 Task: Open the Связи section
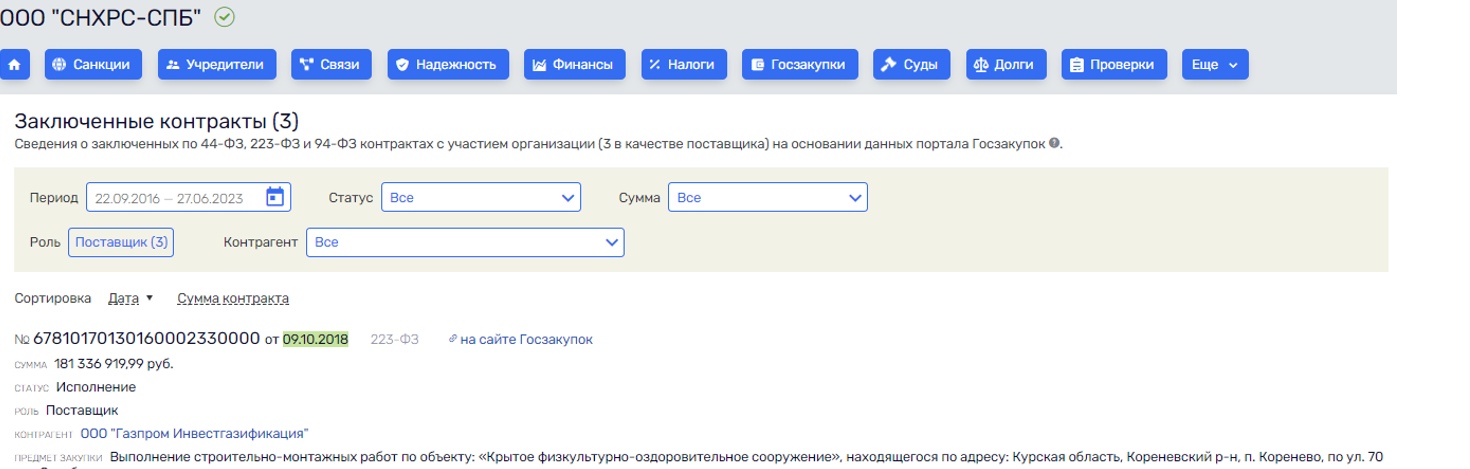click(331, 64)
